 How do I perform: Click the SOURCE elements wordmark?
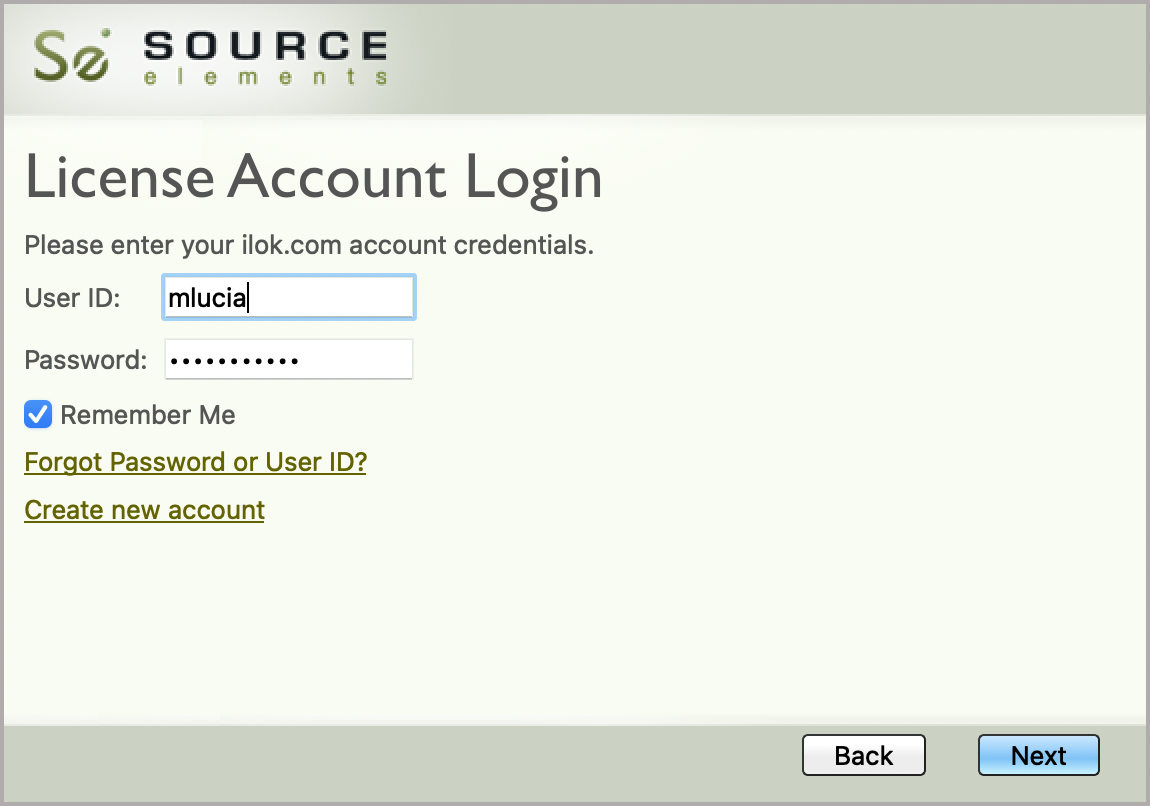pos(265,57)
